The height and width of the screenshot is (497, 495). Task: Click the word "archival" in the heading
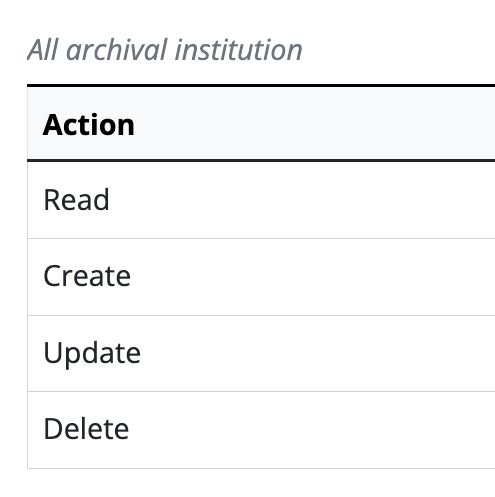point(117,50)
